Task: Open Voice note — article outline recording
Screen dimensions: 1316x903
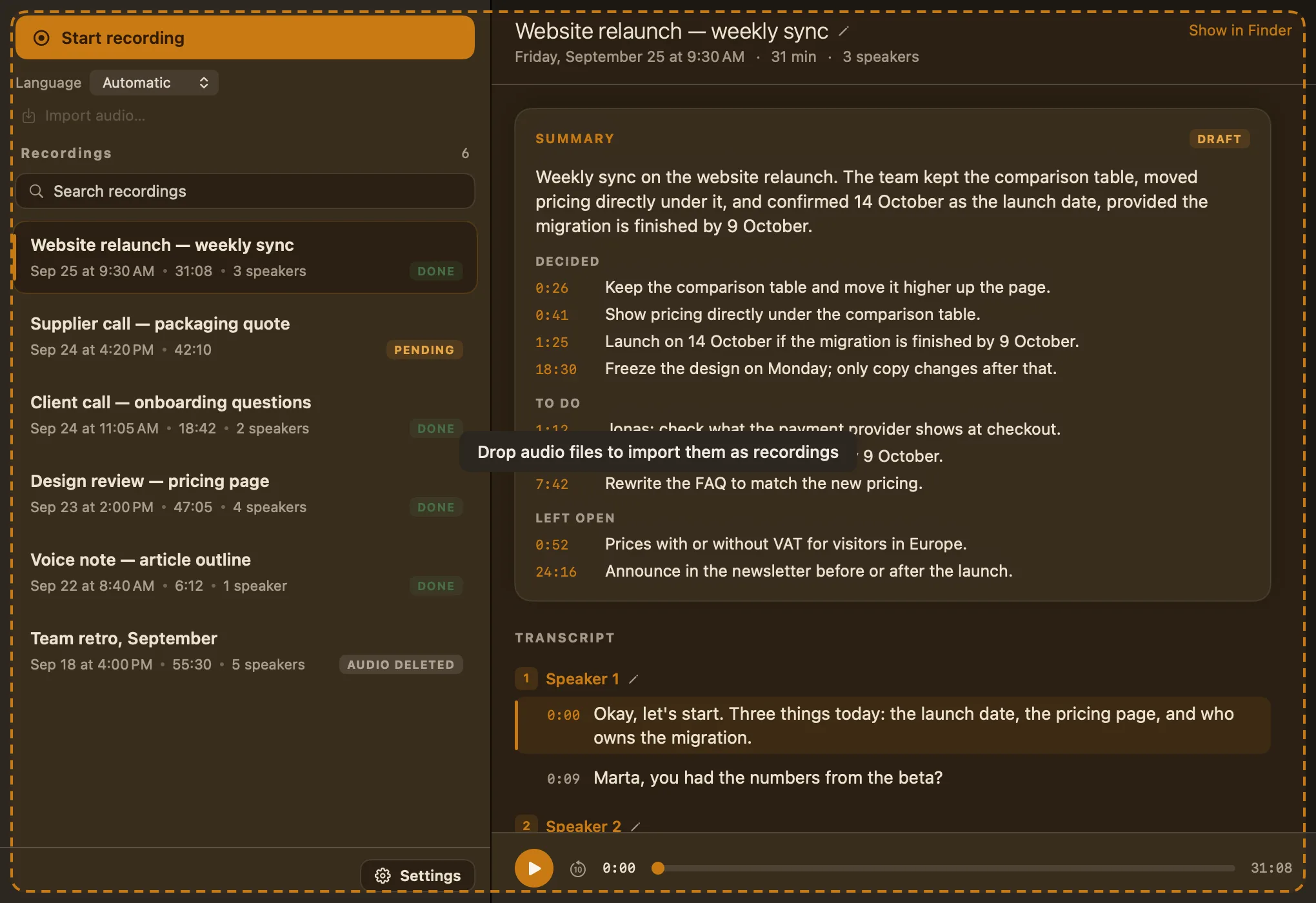Action: pos(245,572)
